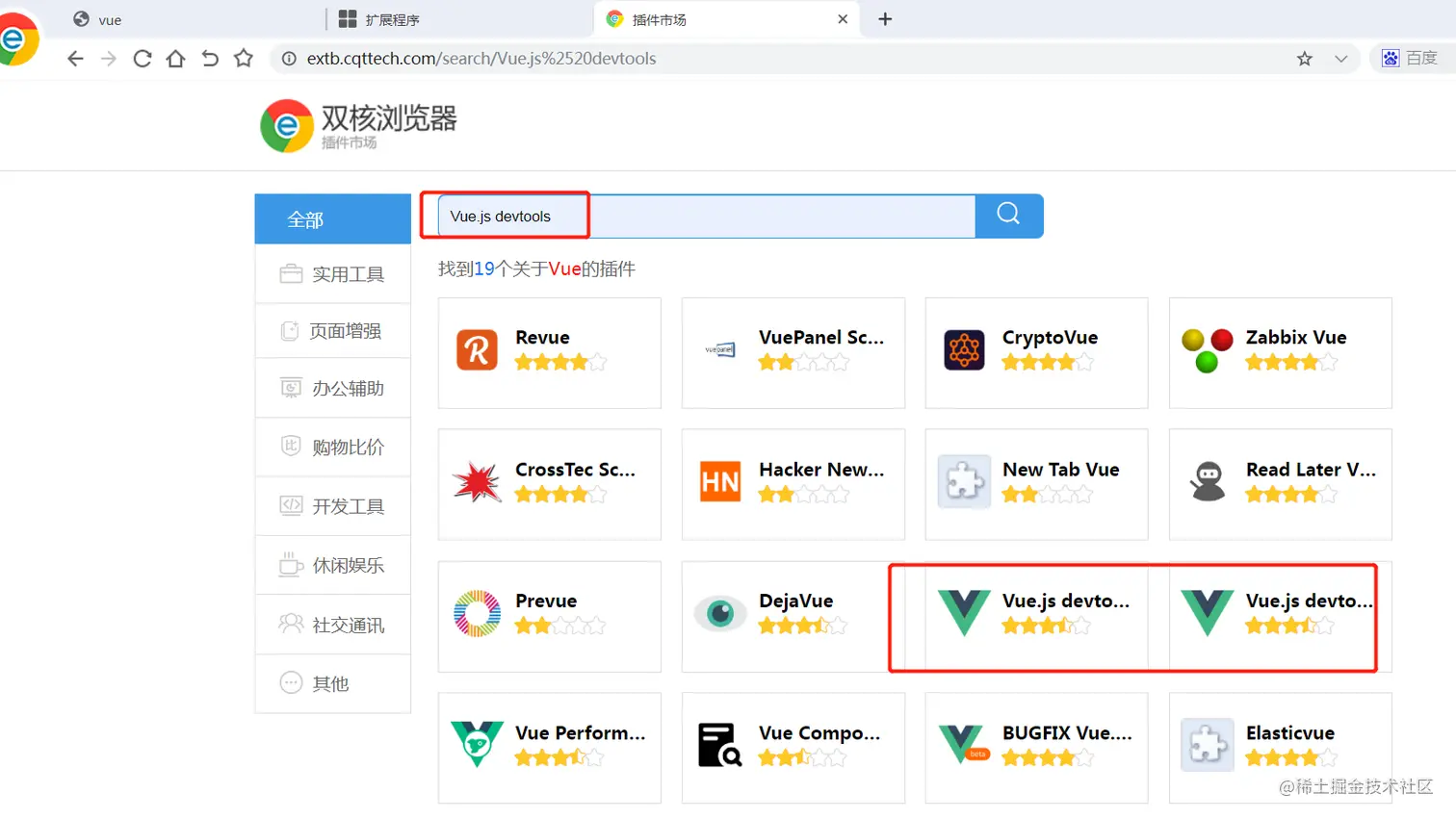The height and width of the screenshot is (819, 1456).
Task: Click the star rating under DejaVue
Action: pos(803,627)
